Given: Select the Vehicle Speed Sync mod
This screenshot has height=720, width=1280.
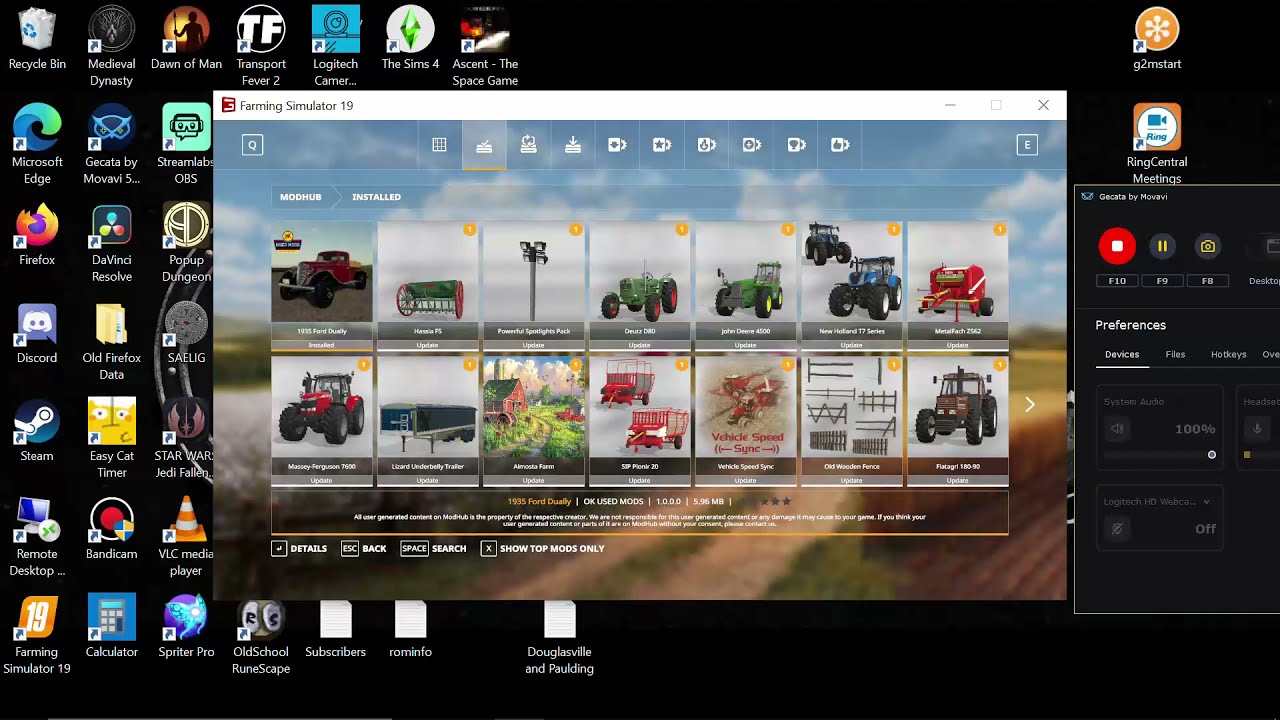Looking at the screenshot, I should (746, 421).
